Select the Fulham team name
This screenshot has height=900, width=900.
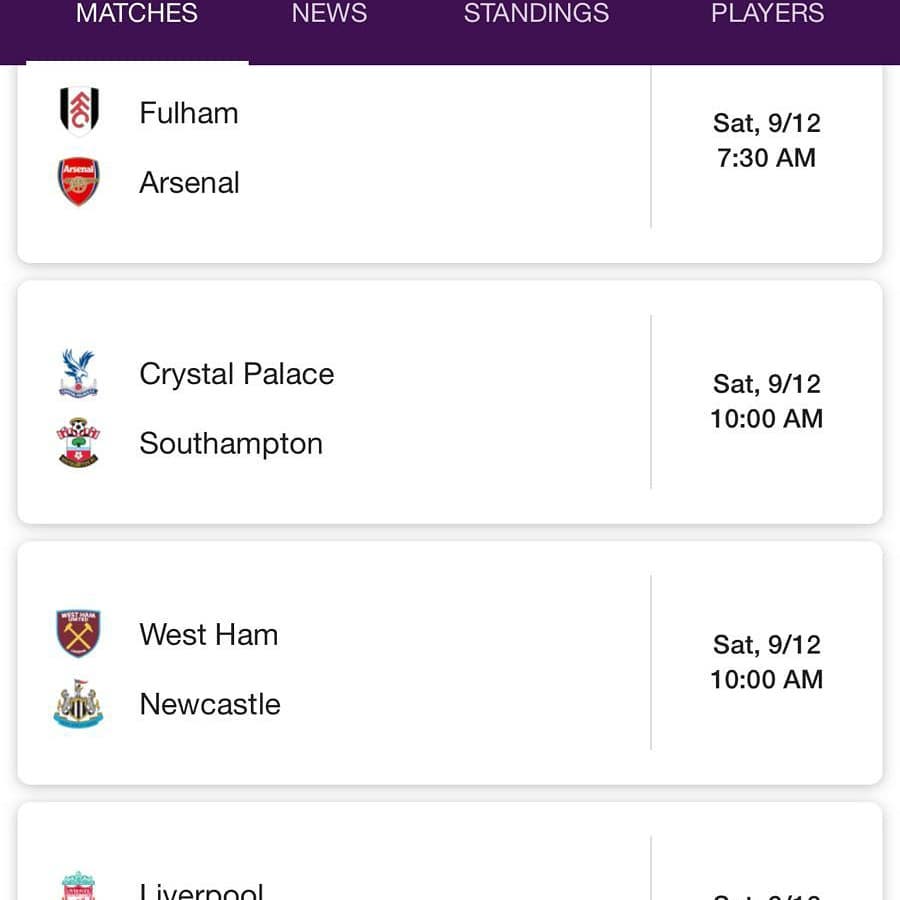click(x=189, y=112)
